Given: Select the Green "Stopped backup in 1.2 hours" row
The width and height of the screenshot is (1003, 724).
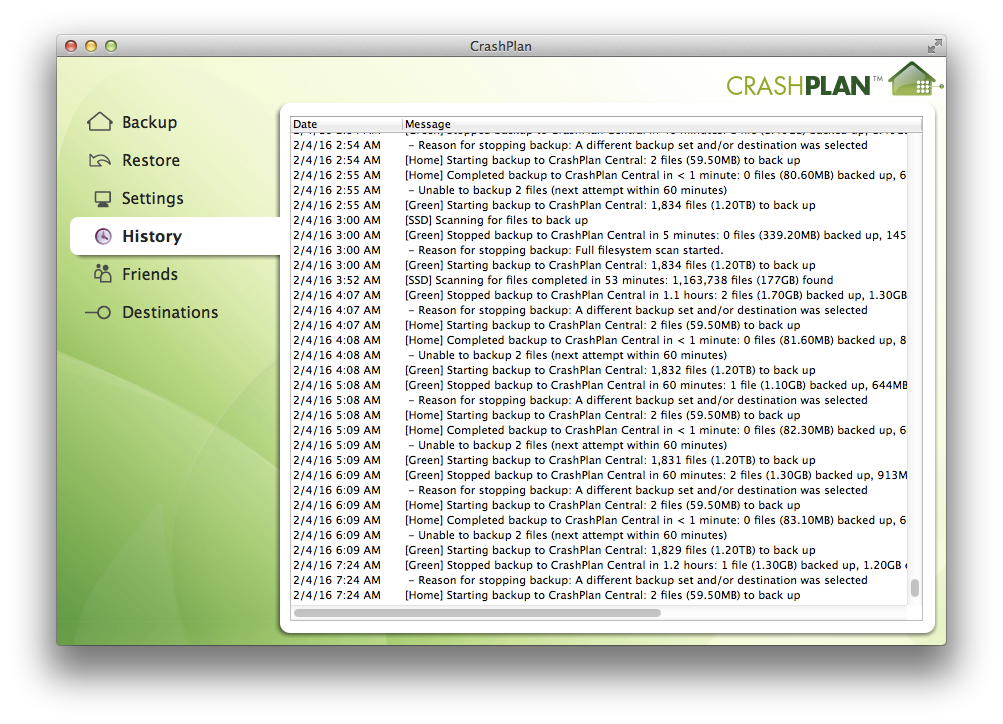Looking at the screenshot, I should [x=599, y=565].
